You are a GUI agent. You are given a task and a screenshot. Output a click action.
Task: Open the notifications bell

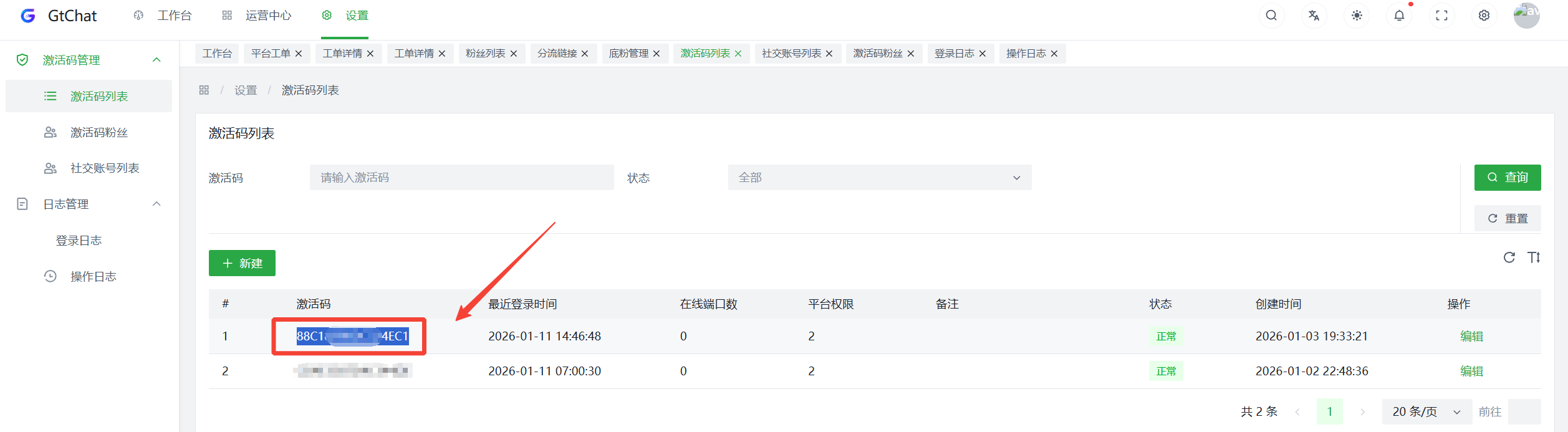point(1399,16)
